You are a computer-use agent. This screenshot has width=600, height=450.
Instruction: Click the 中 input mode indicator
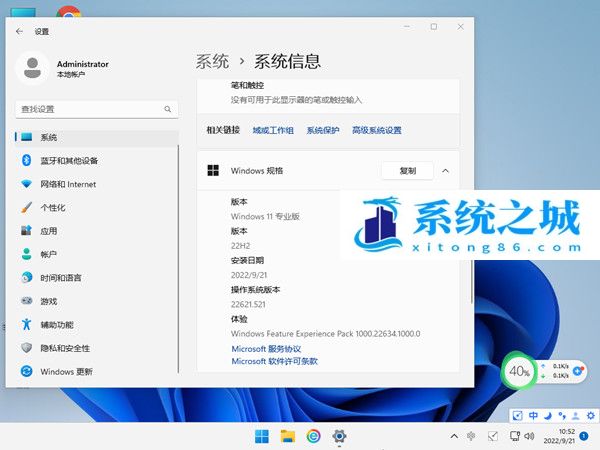pyautogui.click(x=533, y=416)
